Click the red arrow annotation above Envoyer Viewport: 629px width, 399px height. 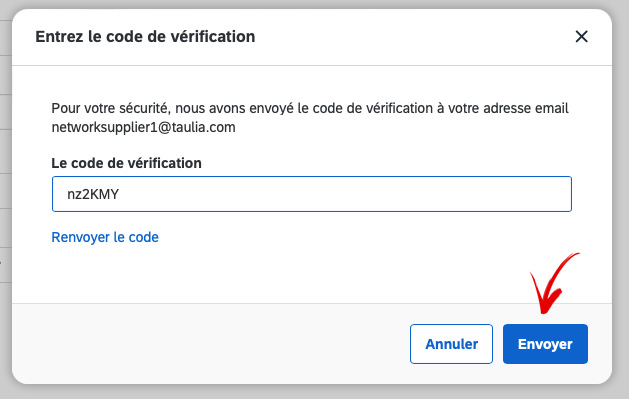[554, 283]
